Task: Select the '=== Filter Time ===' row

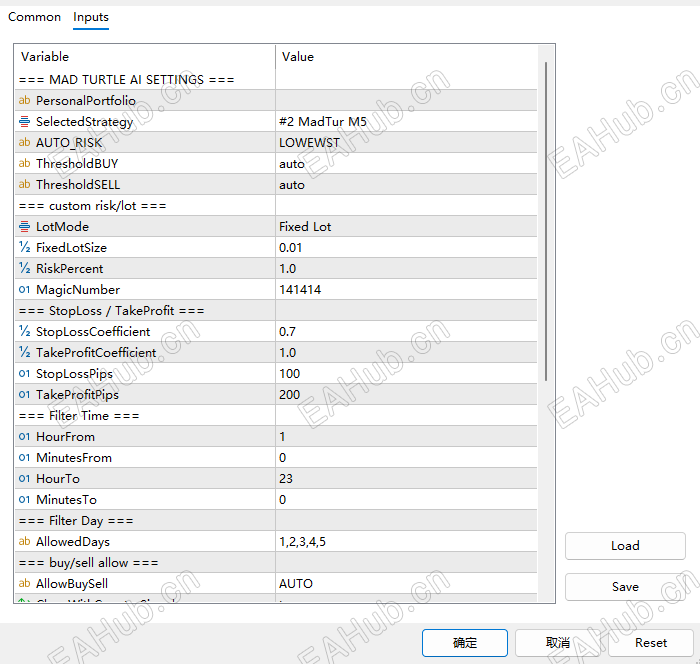Action: [x=276, y=415]
